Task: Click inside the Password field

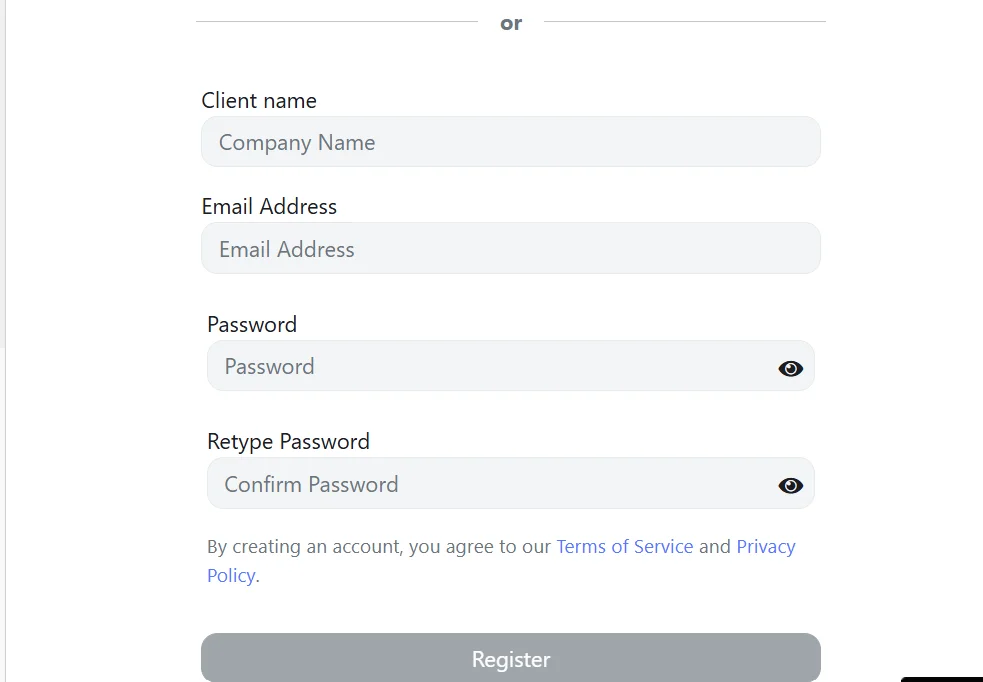Action: pos(450,366)
